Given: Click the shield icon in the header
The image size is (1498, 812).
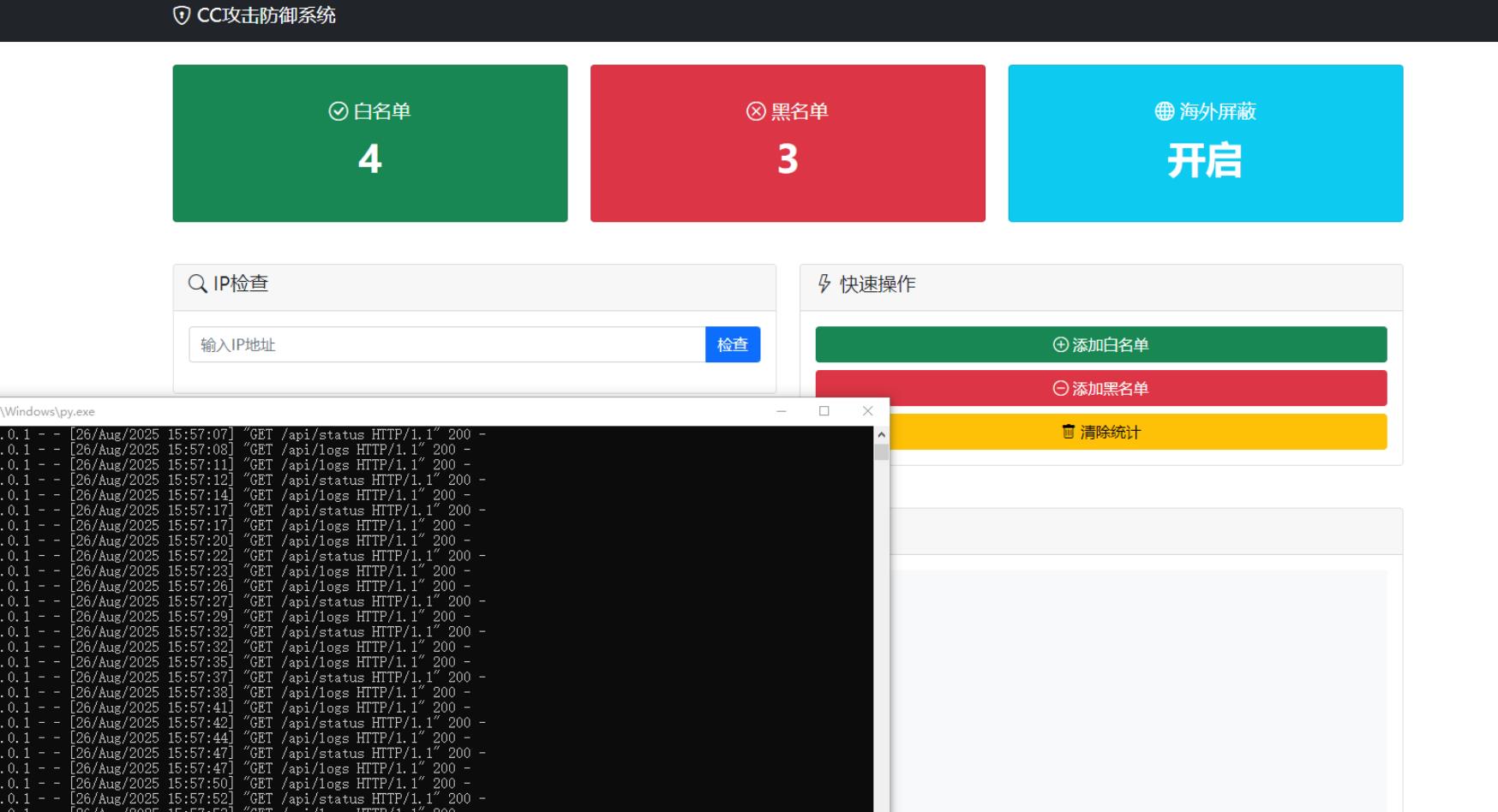Looking at the screenshot, I should [182, 15].
